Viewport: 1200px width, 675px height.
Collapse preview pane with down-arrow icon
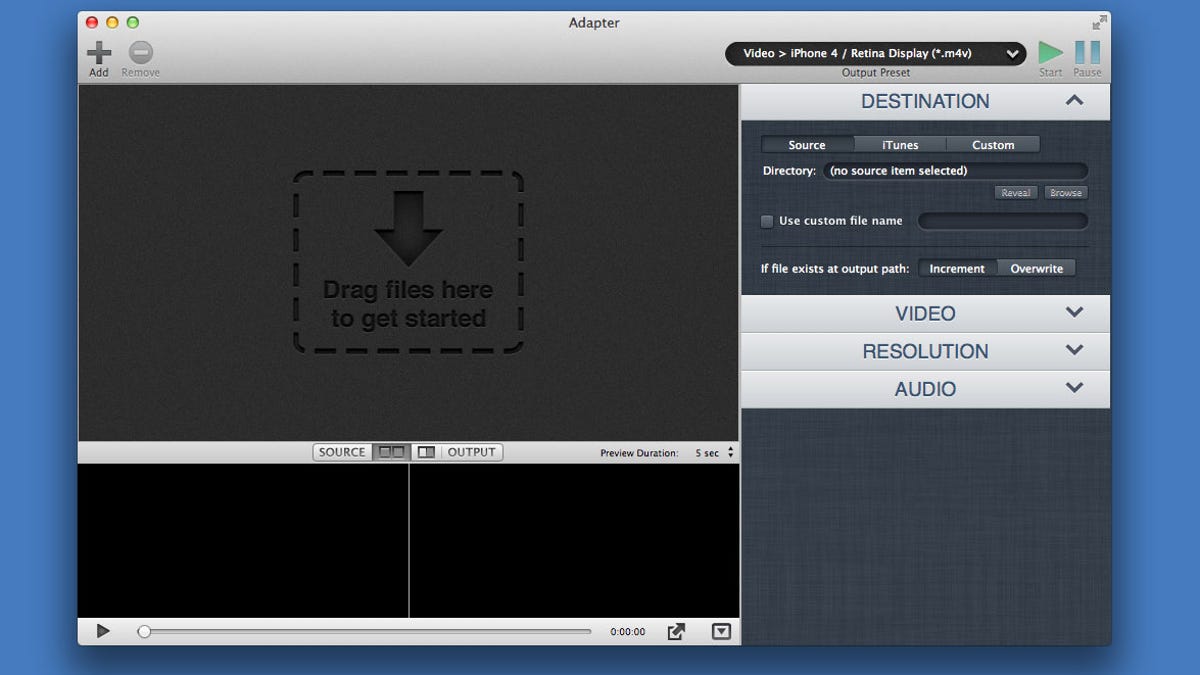(x=722, y=631)
